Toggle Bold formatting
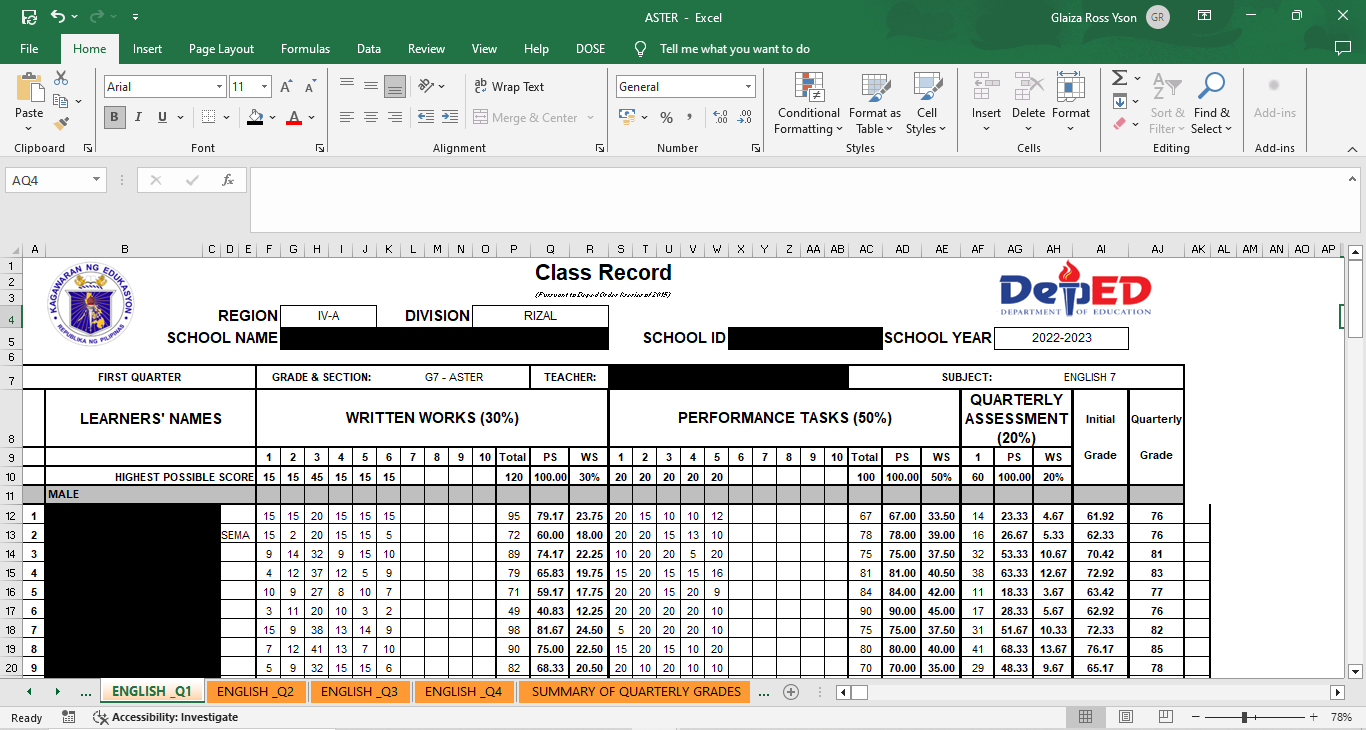Screen dimensions: 1366x730 pos(114,117)
